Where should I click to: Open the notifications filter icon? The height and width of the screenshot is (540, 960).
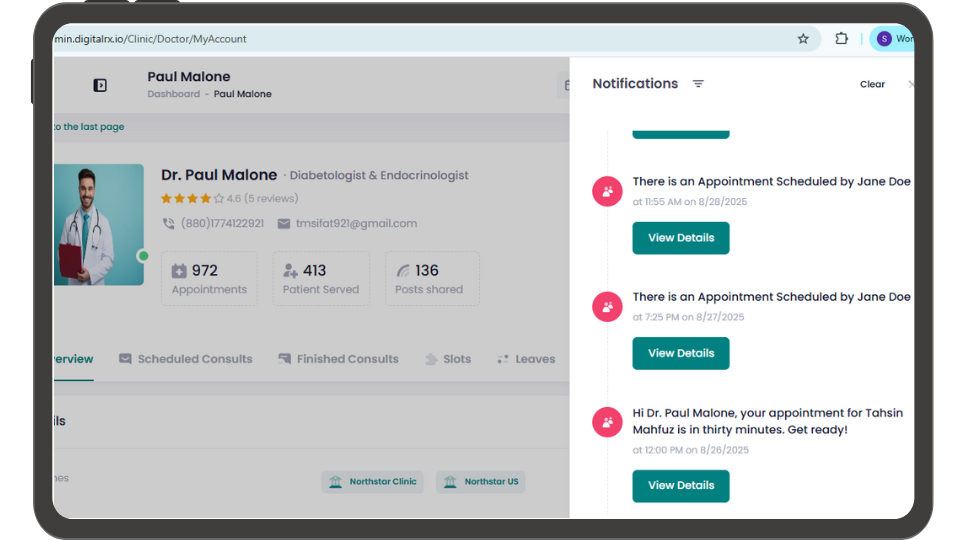pyautogui.click(x=698, y=83)
